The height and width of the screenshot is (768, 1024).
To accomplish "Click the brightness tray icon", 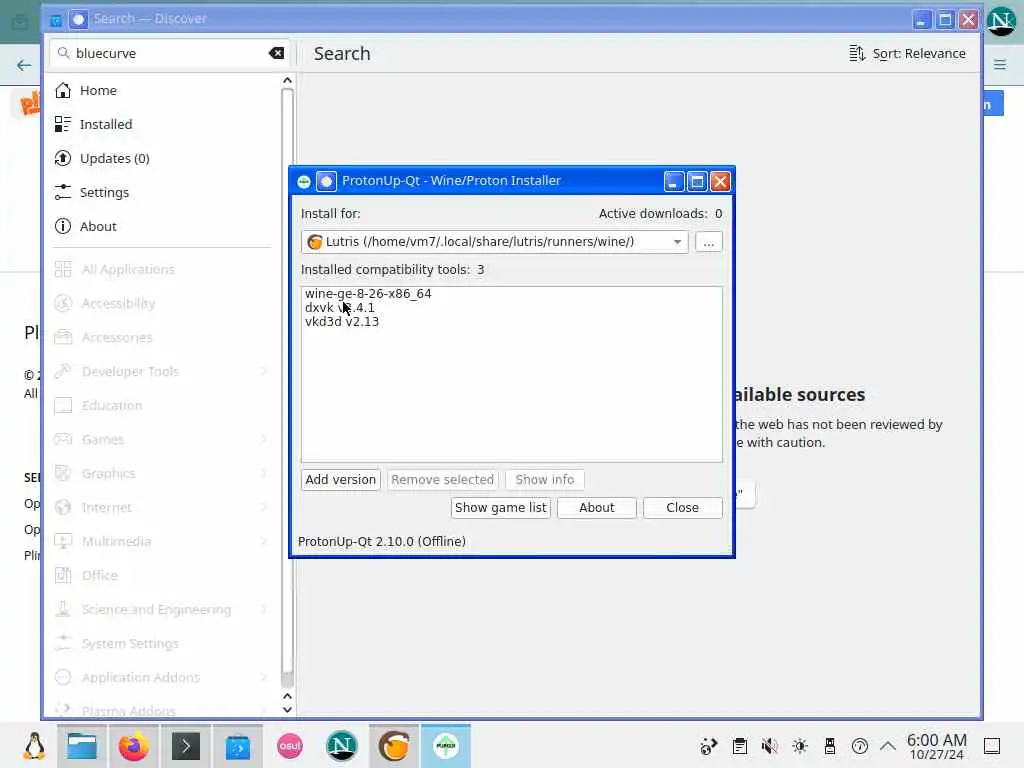I will point(800,746).
